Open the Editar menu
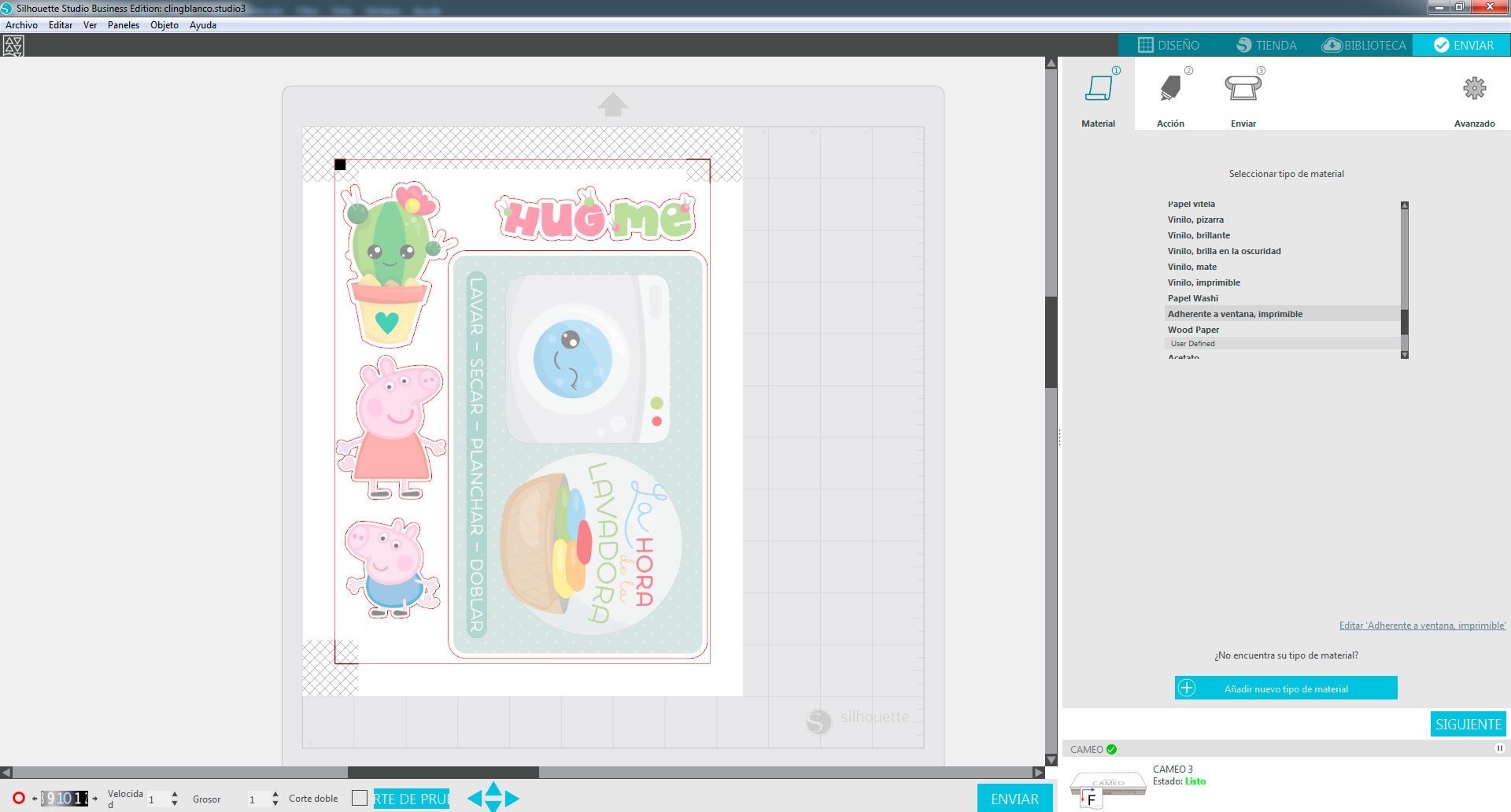Screen dimensions: 1511x812 [x=61, y=25]
